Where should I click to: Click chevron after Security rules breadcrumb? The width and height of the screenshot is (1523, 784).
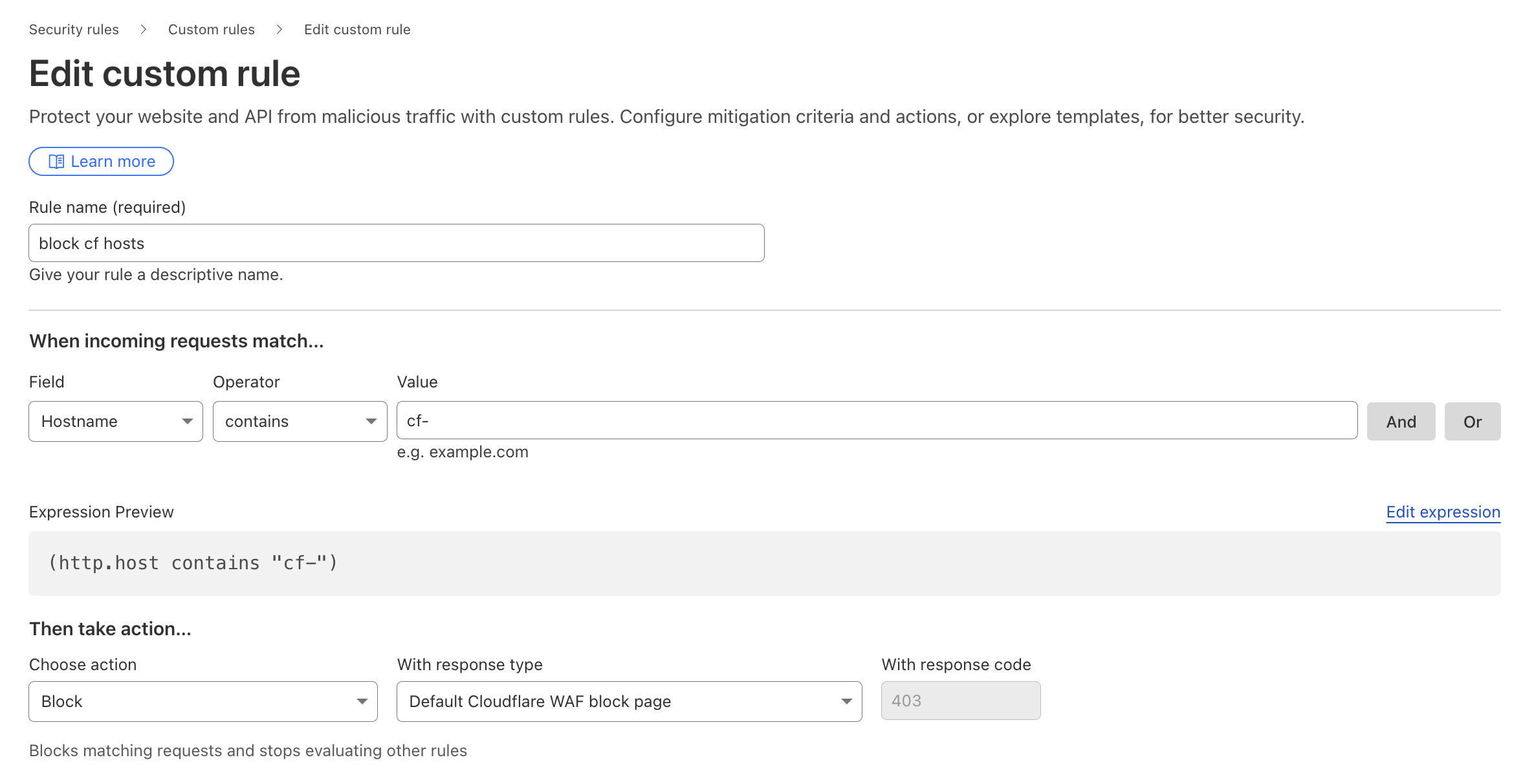(x=144, y=30)
